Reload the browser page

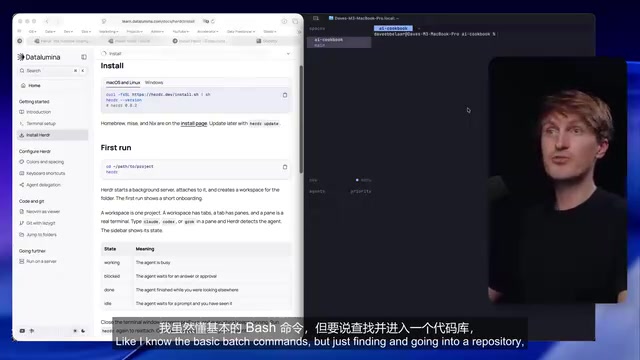tap(213, 21)
